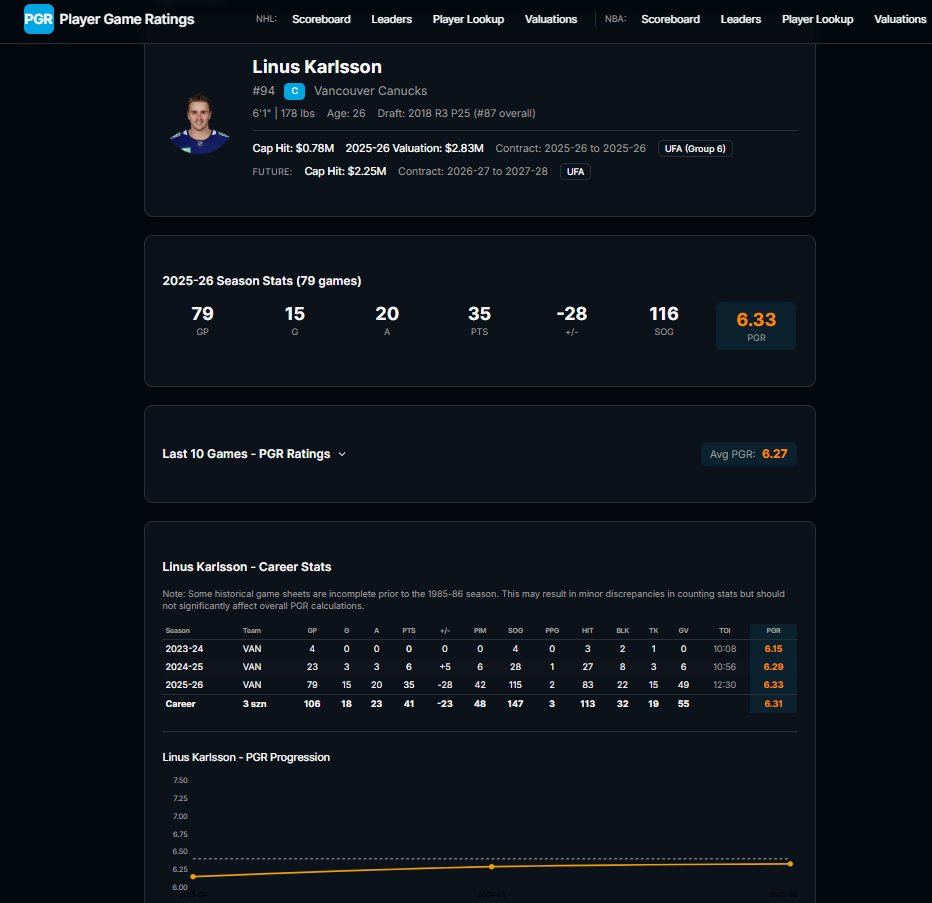This screenshot has height=903, width=932.
Task: Click the middle data point on PGR Progression chart
Action: click(x=492, y=867)
